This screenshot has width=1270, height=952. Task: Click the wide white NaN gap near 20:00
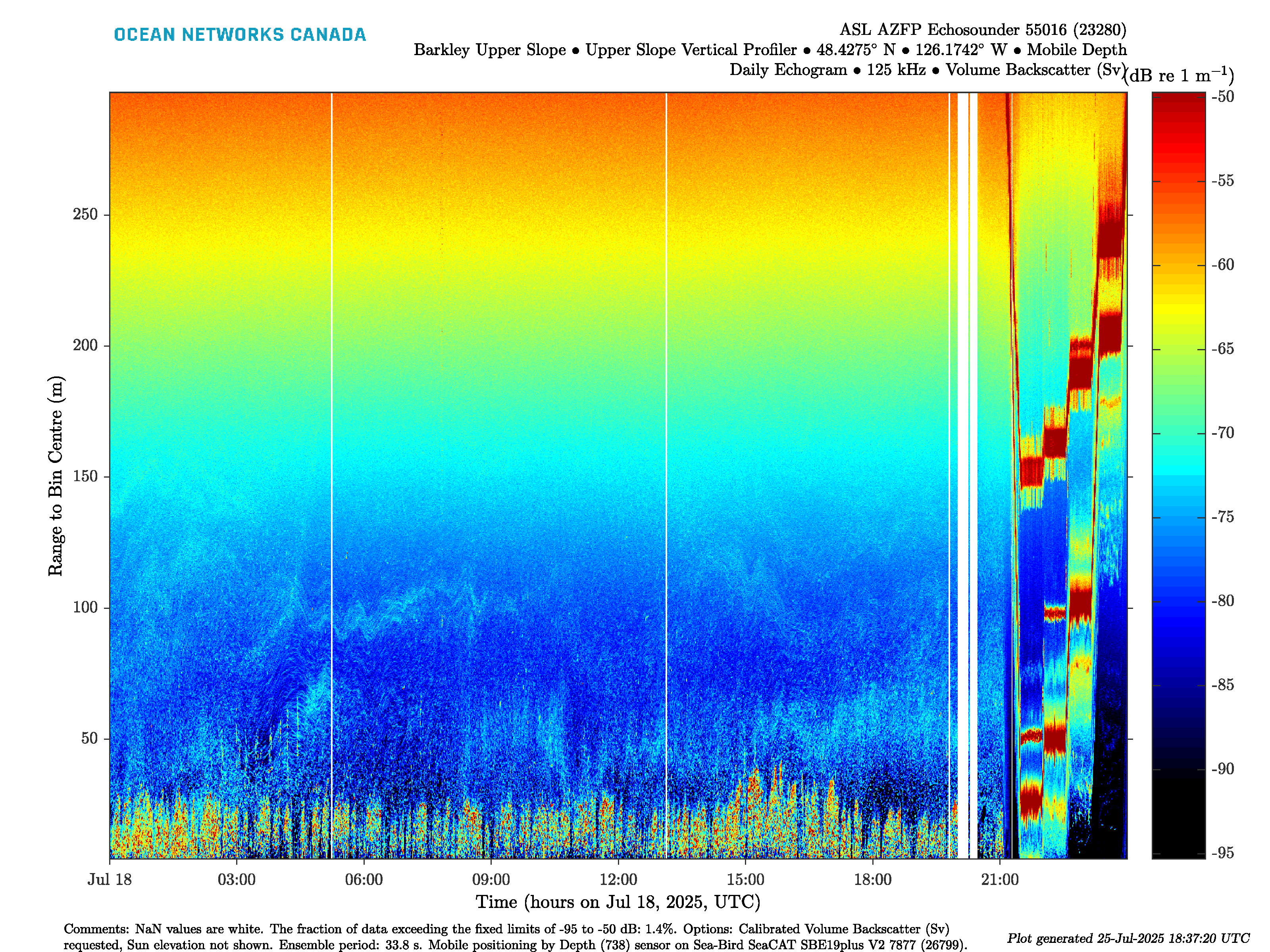pos(963,475)
